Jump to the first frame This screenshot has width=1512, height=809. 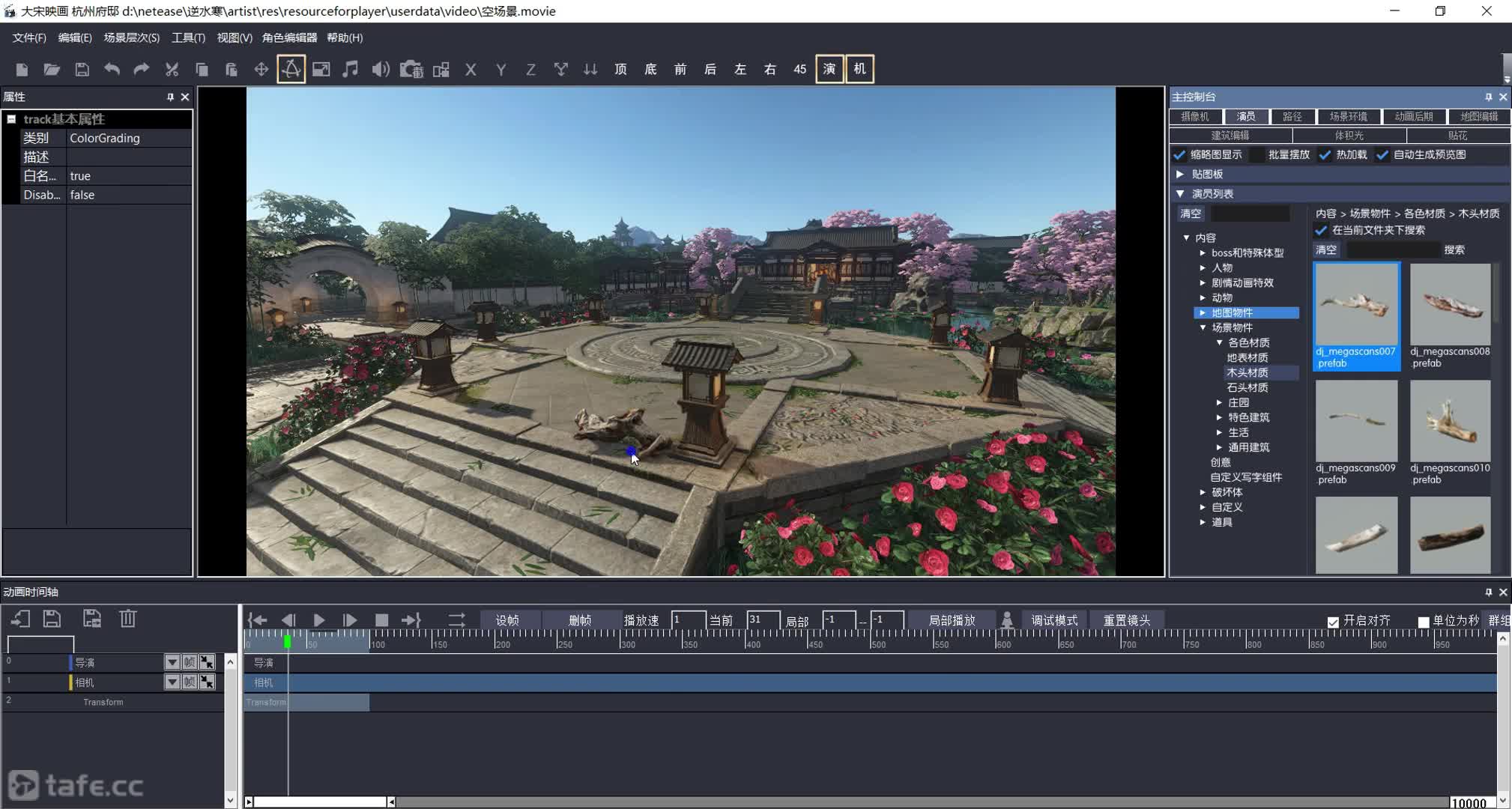tap(258, 620)
